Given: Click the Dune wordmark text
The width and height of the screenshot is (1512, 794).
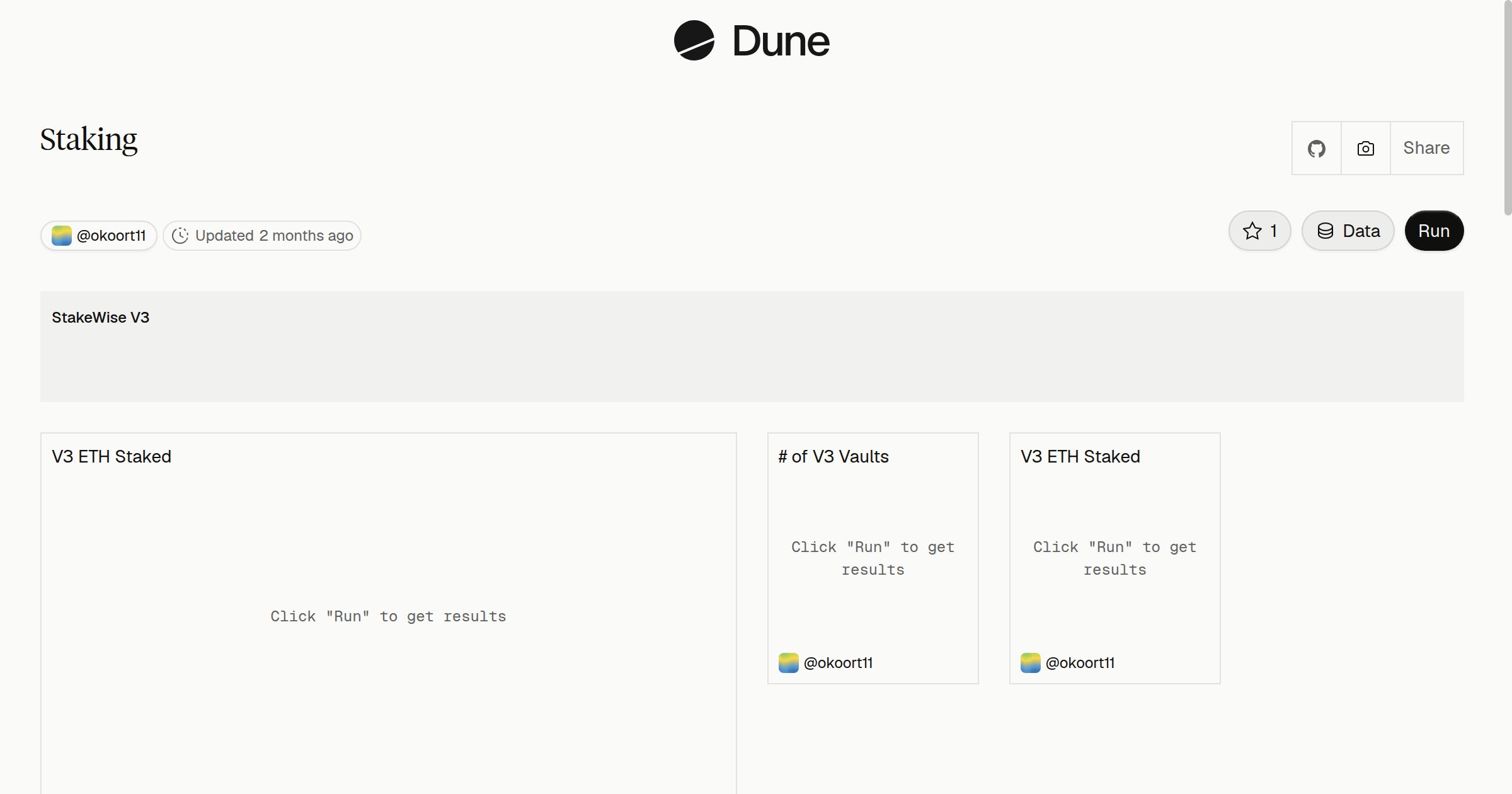Looking at the screenshot, I should tap(781, 41).
